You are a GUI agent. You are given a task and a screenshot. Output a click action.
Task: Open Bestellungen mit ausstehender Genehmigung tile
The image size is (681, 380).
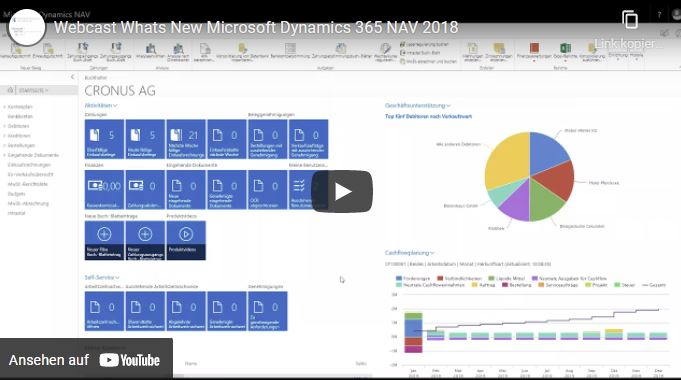(x=268, y=139)
